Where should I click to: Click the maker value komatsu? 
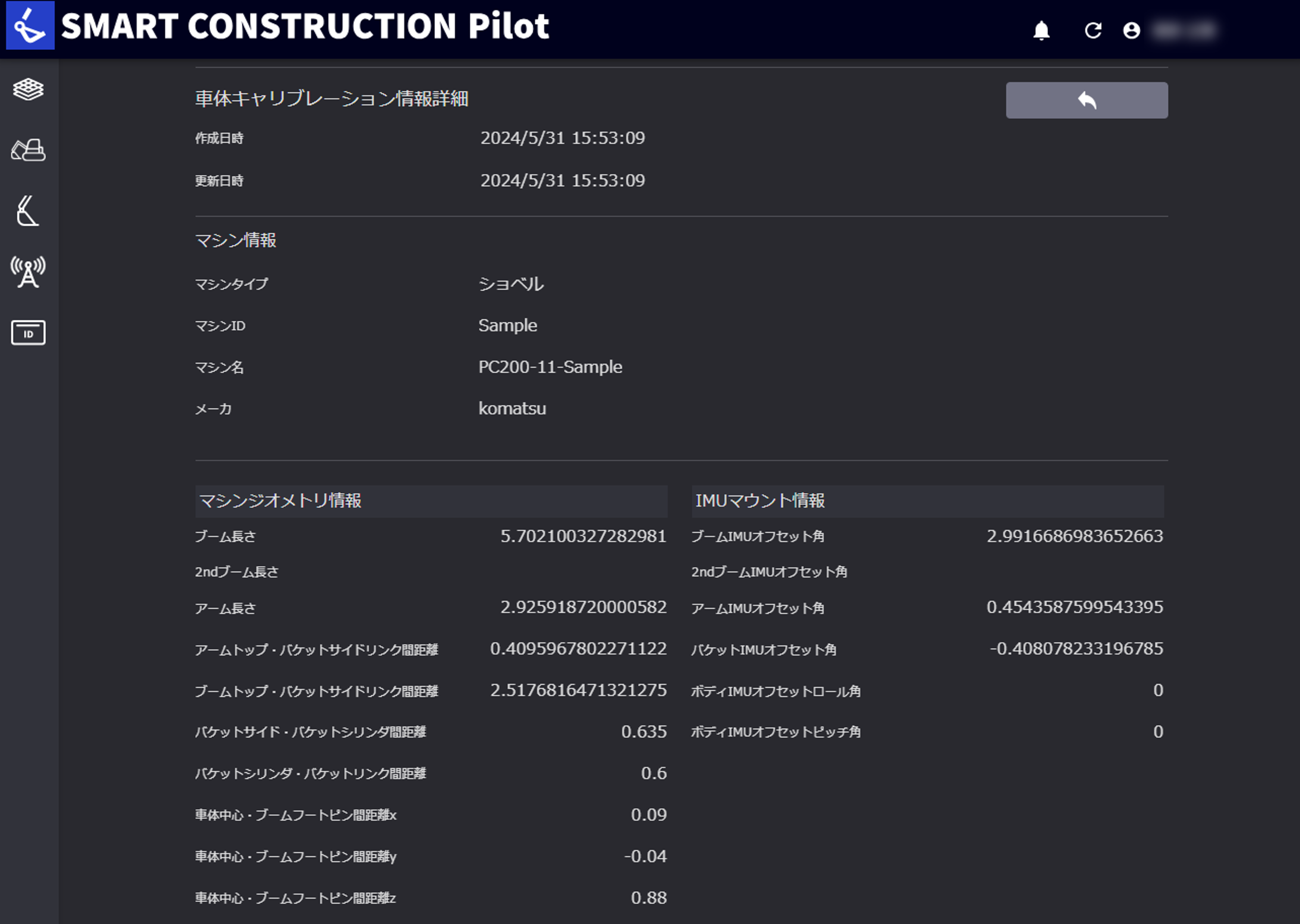[x=512, y=408]
